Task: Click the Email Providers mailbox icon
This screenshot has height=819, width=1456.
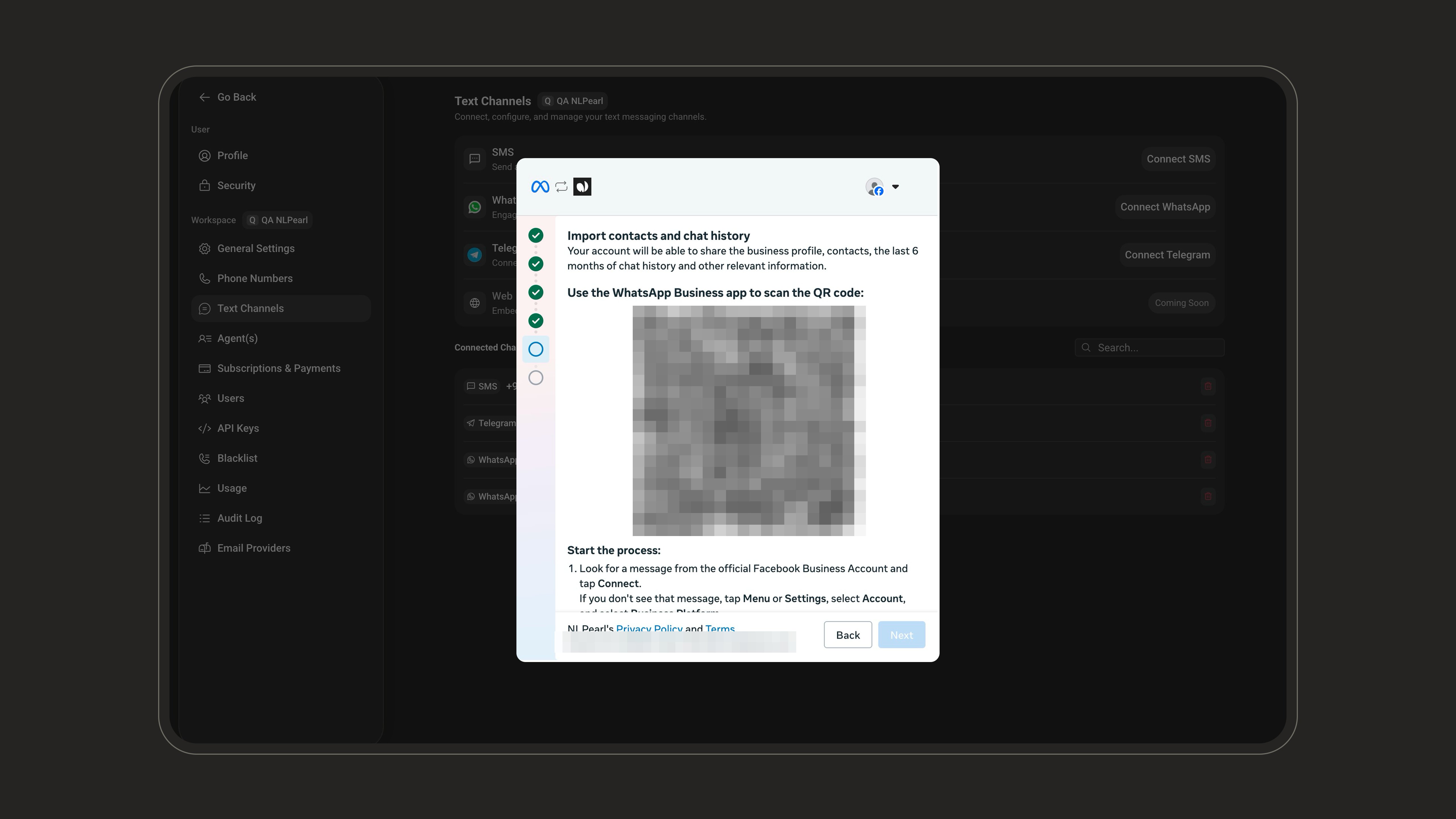Action: (204, 548)
